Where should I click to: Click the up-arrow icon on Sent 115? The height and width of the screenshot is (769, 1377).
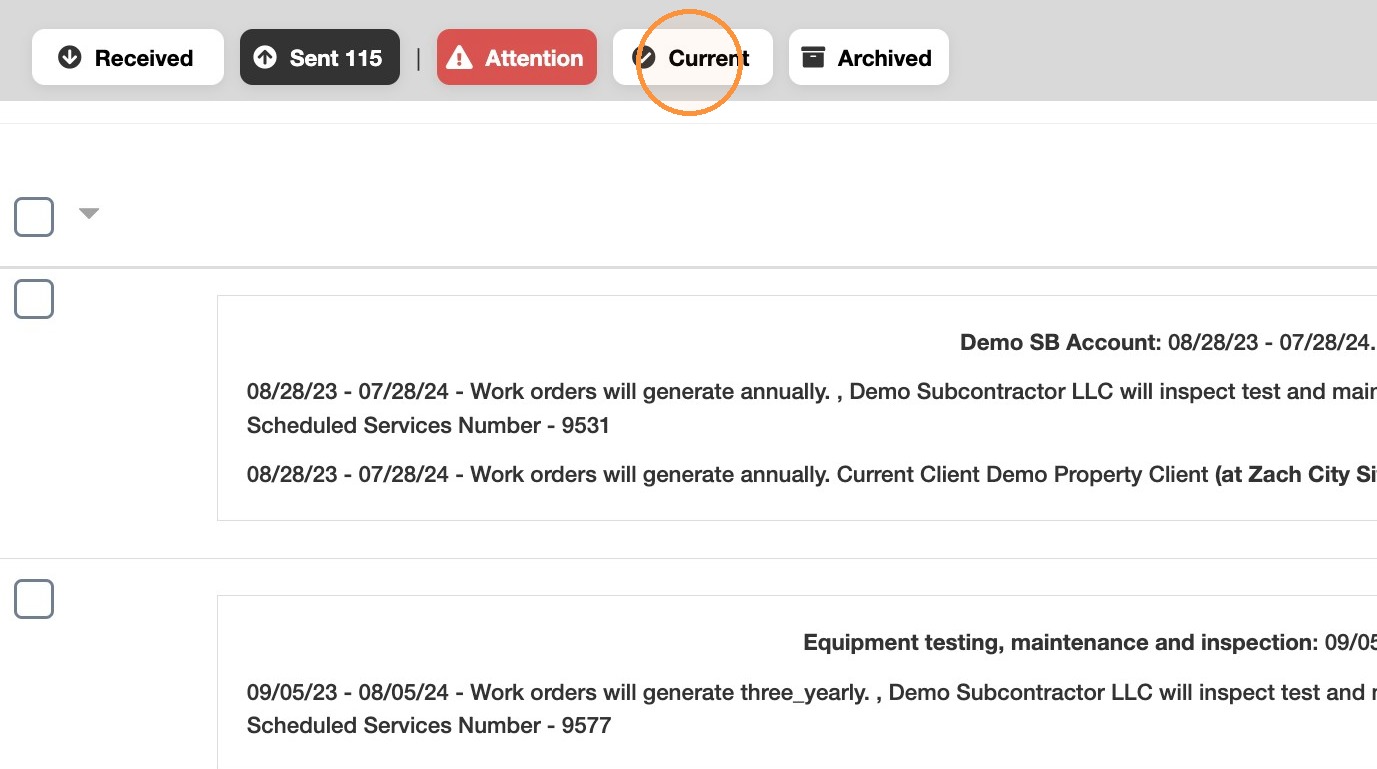click(265, 57)
